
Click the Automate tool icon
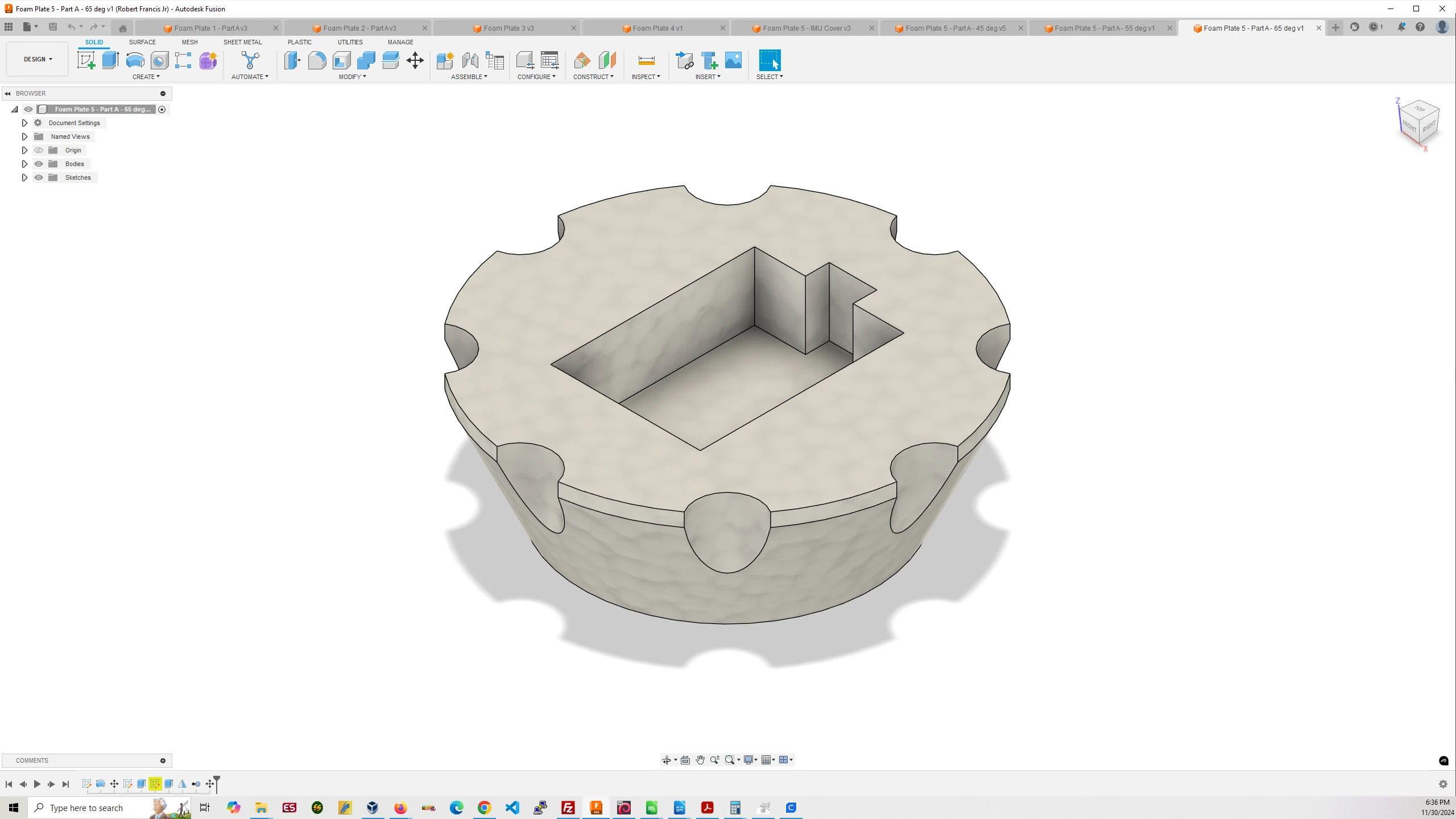tap(250, 60)
